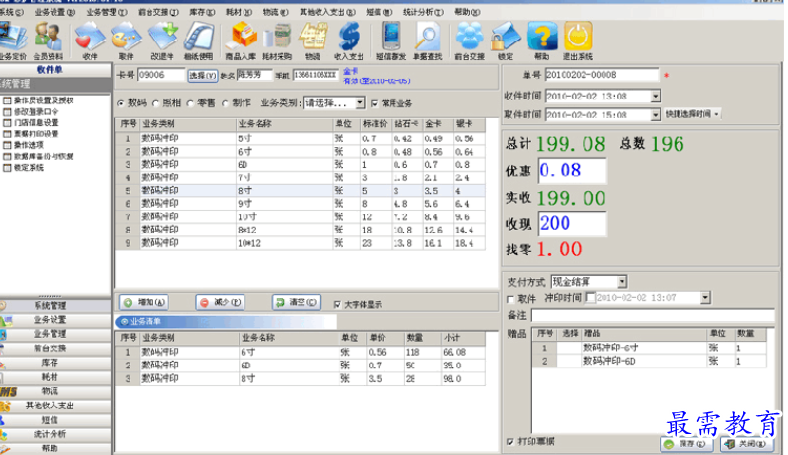Click the 备注 remarks field
The width and height of the screenshot is (788, 455).
coord(653,315)
